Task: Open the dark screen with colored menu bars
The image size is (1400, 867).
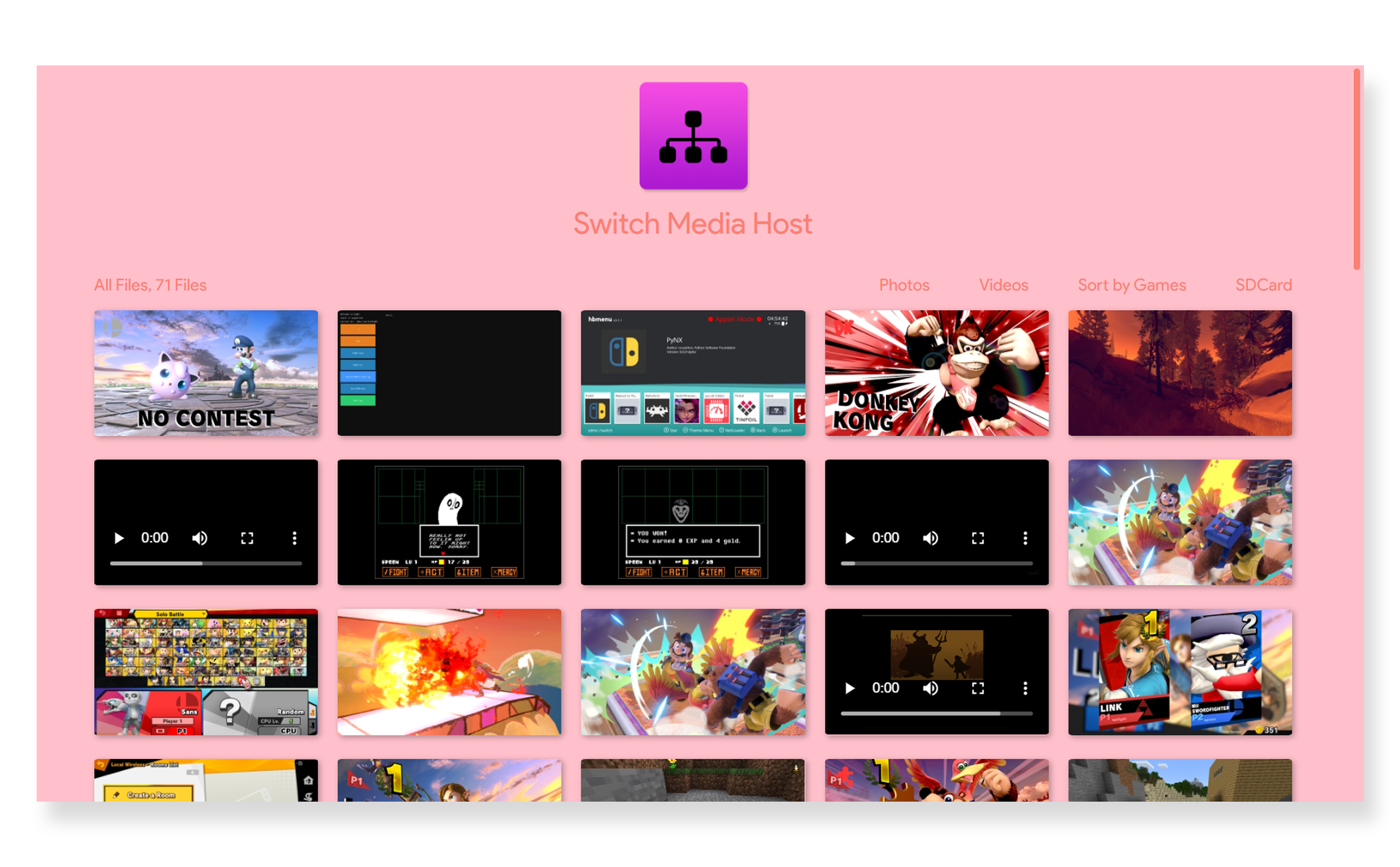Action: tap(449, 373)
